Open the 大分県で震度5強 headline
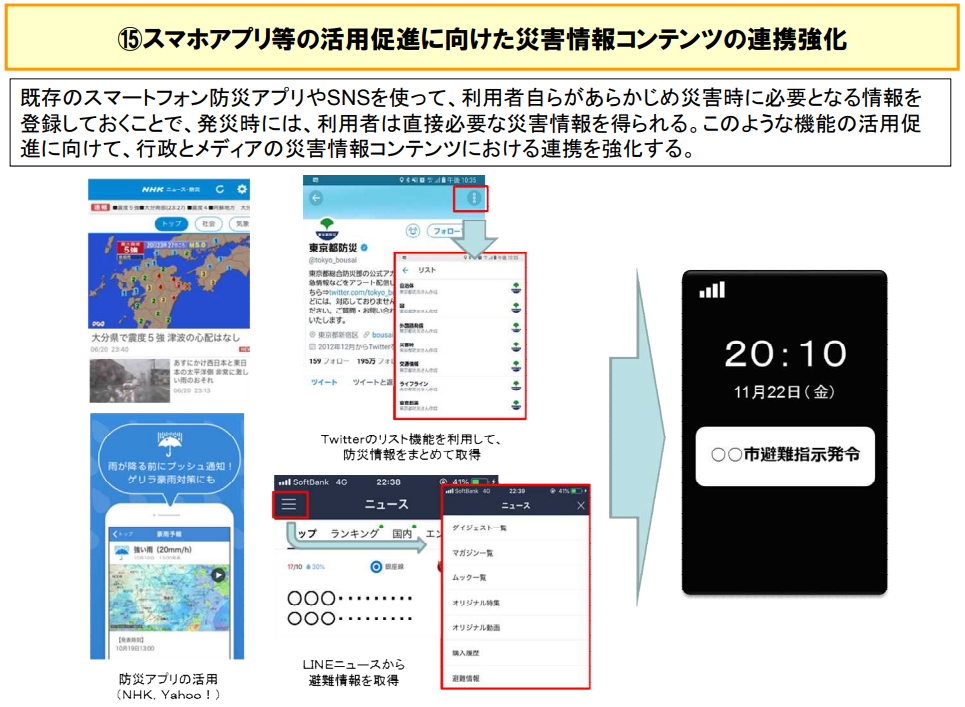This screenshot has height=707, width=965. tap(166, 338)
